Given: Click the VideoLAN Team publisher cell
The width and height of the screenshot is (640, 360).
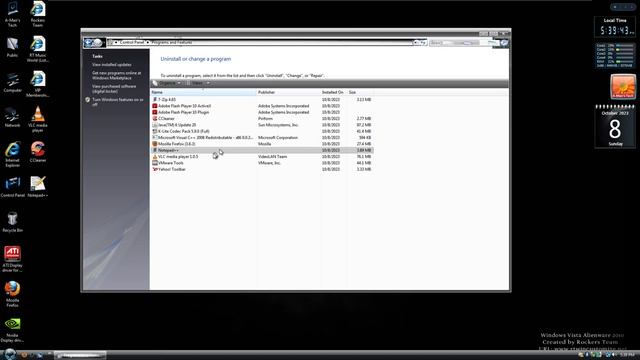Looking at the screenshot, I should click(272, 156).
